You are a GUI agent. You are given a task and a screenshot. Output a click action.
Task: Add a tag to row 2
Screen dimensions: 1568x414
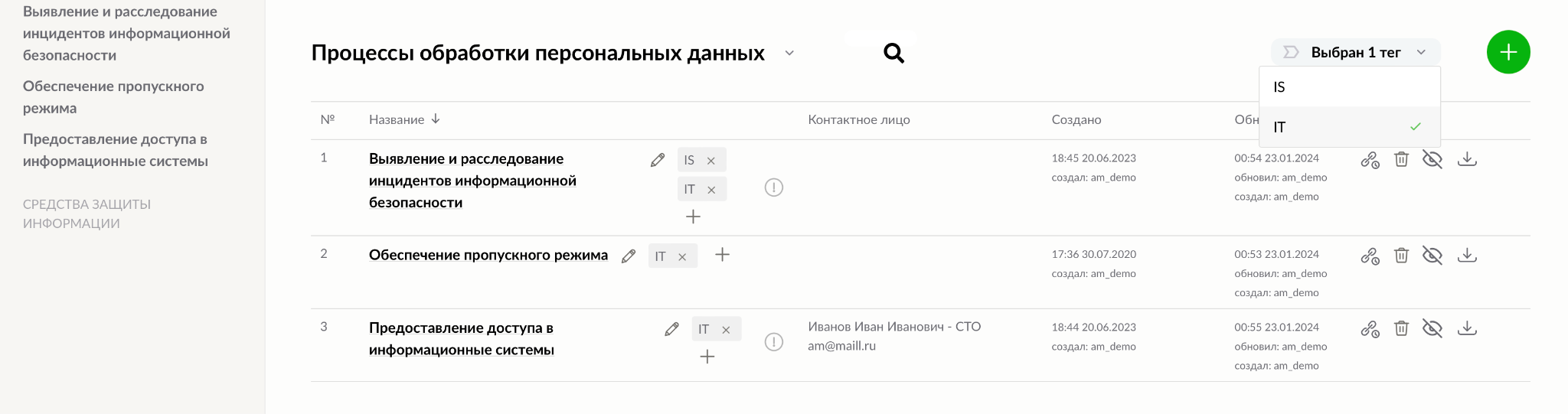click(x=722, y=255)
